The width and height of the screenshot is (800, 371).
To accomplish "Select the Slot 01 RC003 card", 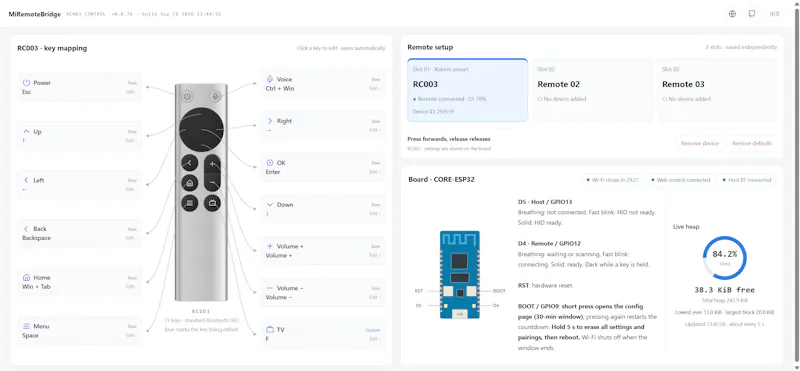I will [x=467, y=90].
